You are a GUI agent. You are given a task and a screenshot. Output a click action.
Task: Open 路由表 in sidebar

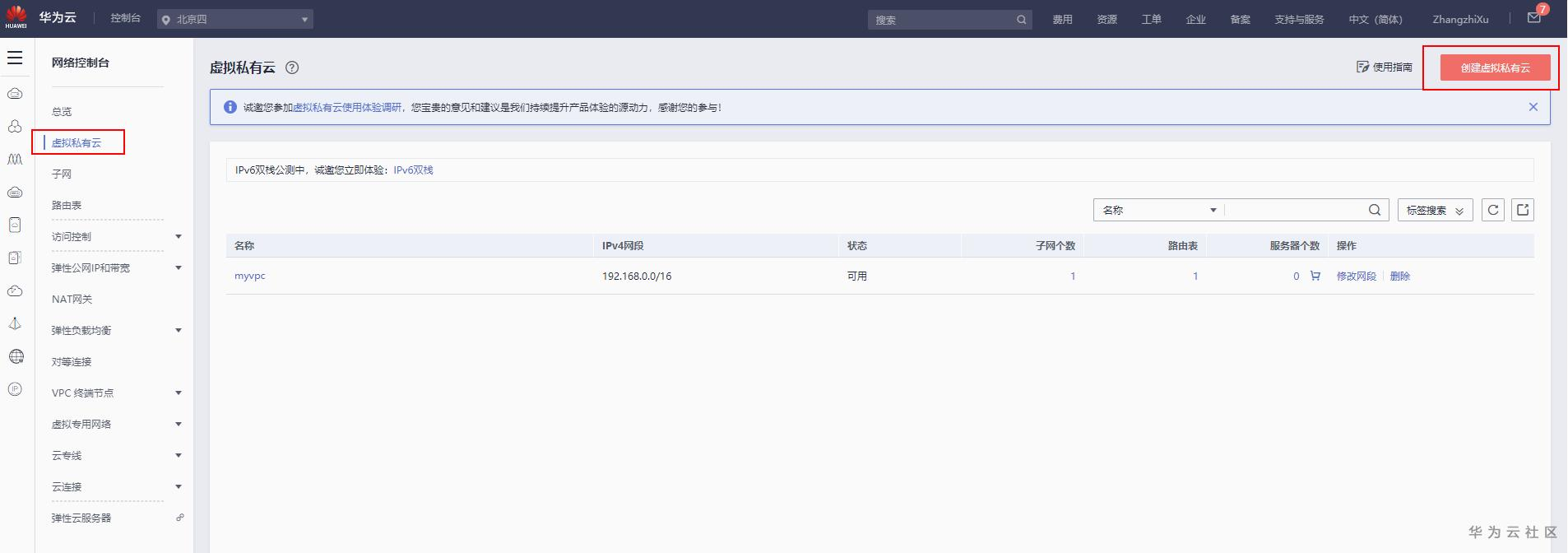pos(67,205)
